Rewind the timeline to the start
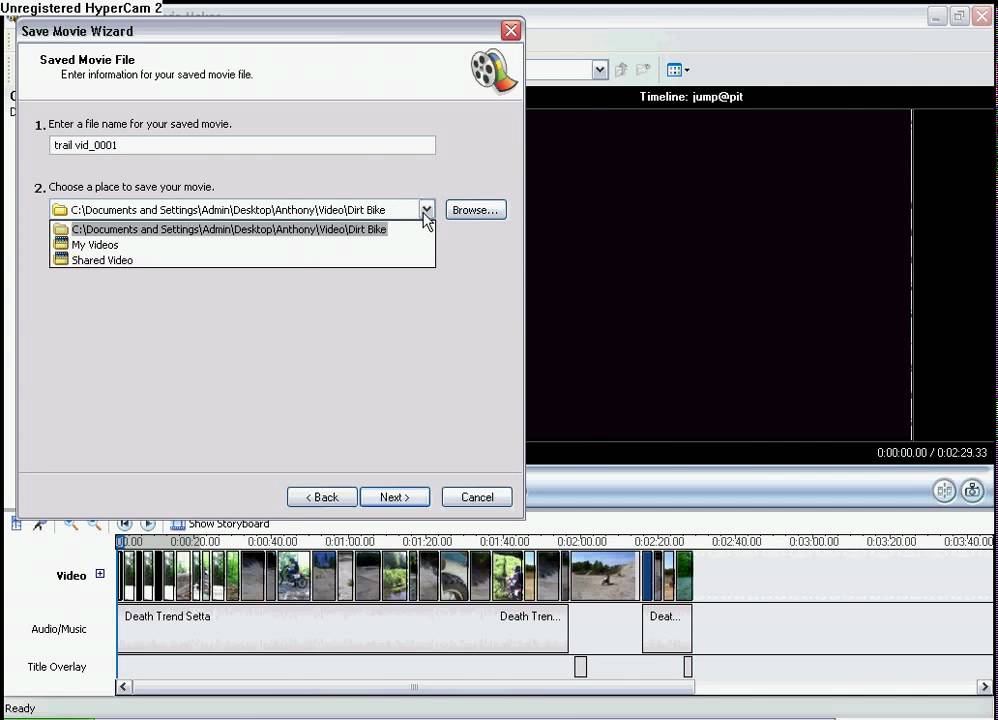This screenshot has width=998, height=720. pos(125,524)
